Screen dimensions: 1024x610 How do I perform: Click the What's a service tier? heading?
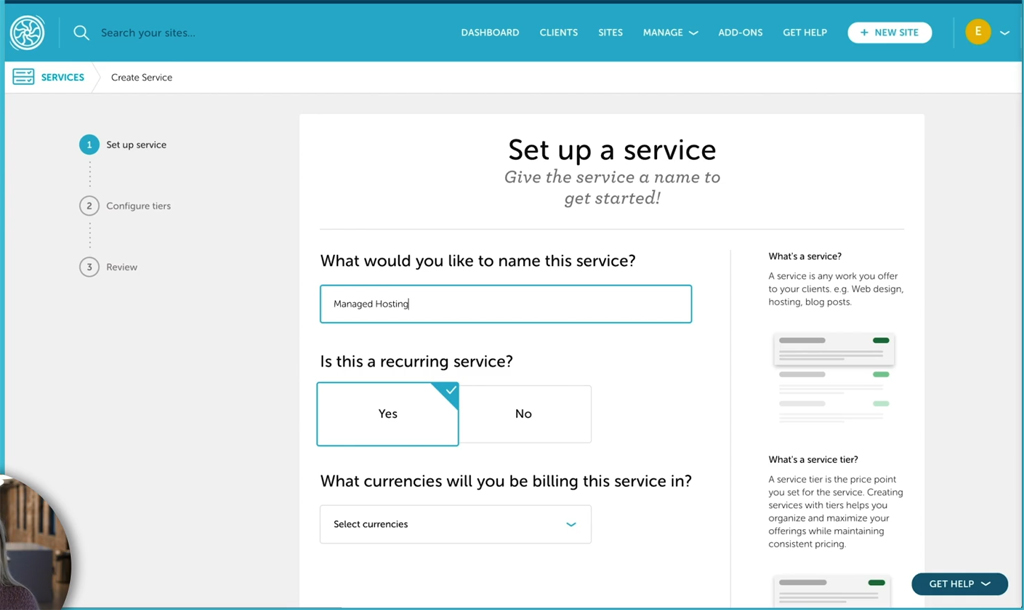coord(813,459)
